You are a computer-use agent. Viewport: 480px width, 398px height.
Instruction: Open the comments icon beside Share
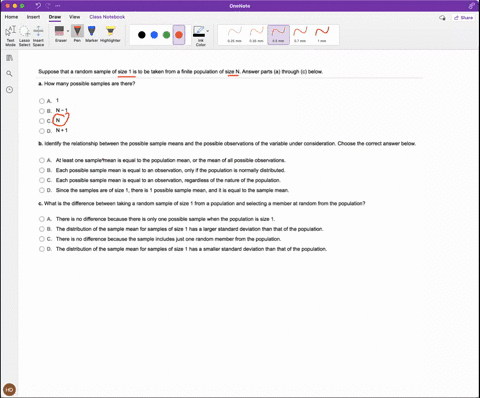442,18
